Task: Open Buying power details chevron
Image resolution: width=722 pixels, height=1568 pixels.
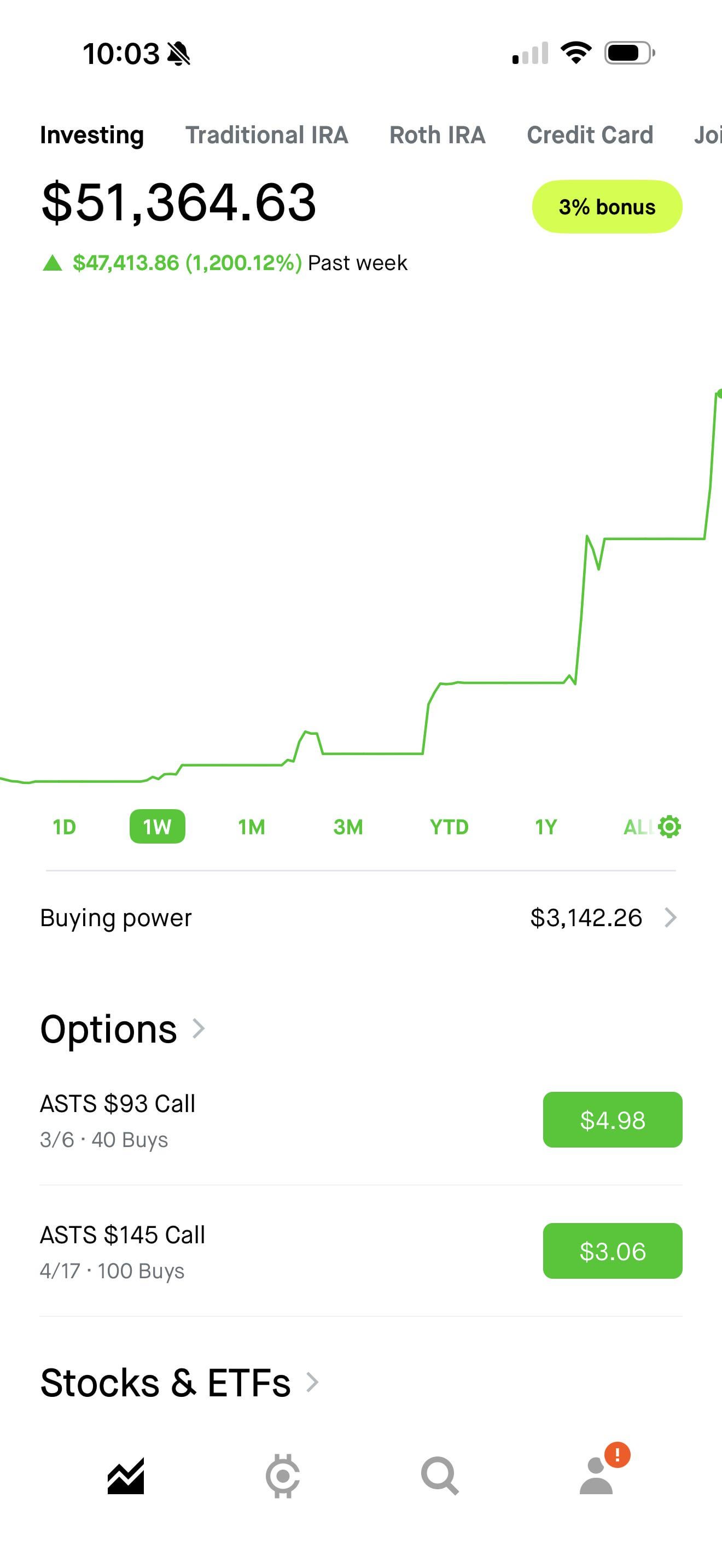Action: 670,917
